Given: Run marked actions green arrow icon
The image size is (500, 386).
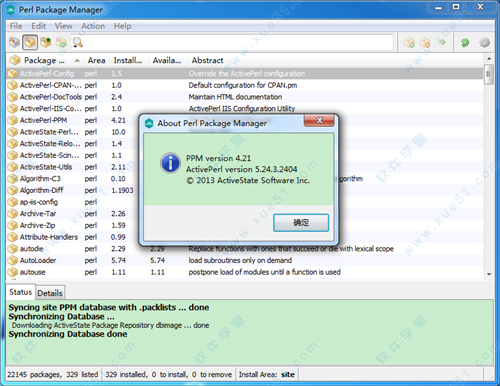Looking at the screenshot, I should pos(442,42).
